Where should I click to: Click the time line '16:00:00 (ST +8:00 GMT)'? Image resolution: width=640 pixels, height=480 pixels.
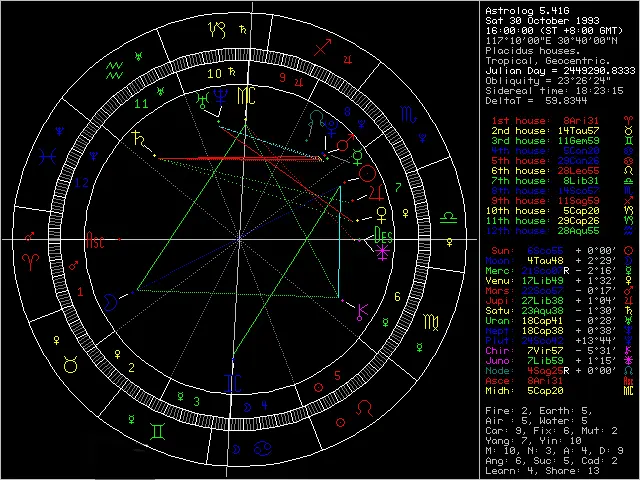(554, 31)
